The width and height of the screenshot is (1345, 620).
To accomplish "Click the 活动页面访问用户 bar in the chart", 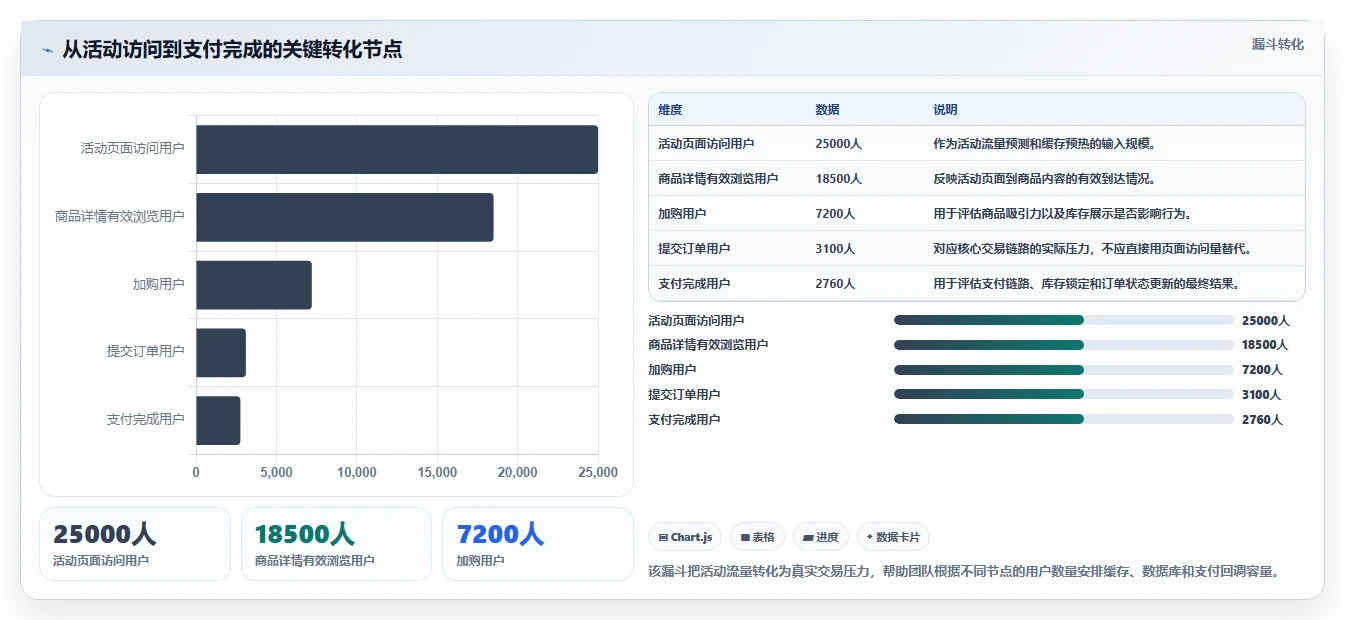I will pos(397,149).
